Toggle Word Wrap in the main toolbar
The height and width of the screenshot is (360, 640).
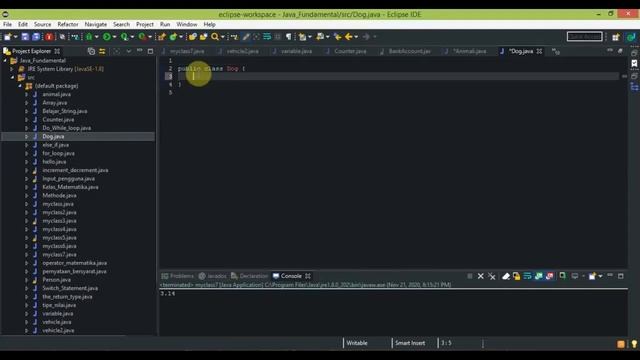point(267,37)
